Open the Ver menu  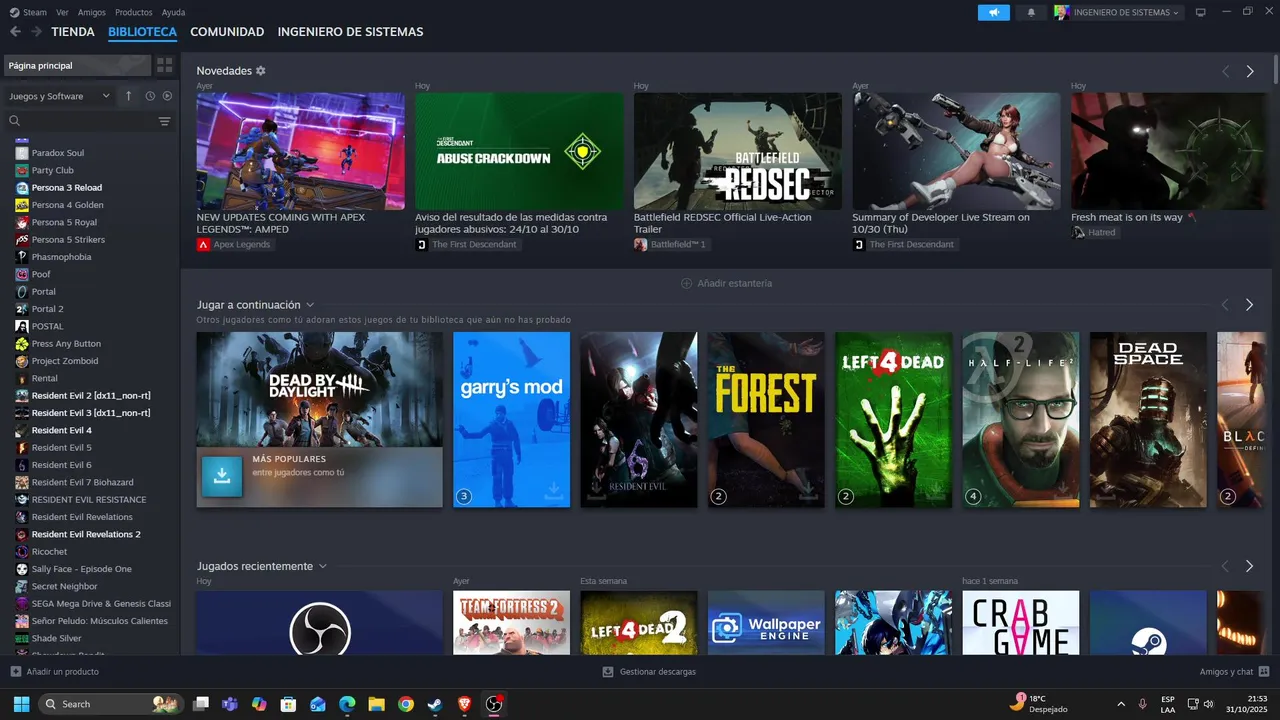tap(62, 12)
